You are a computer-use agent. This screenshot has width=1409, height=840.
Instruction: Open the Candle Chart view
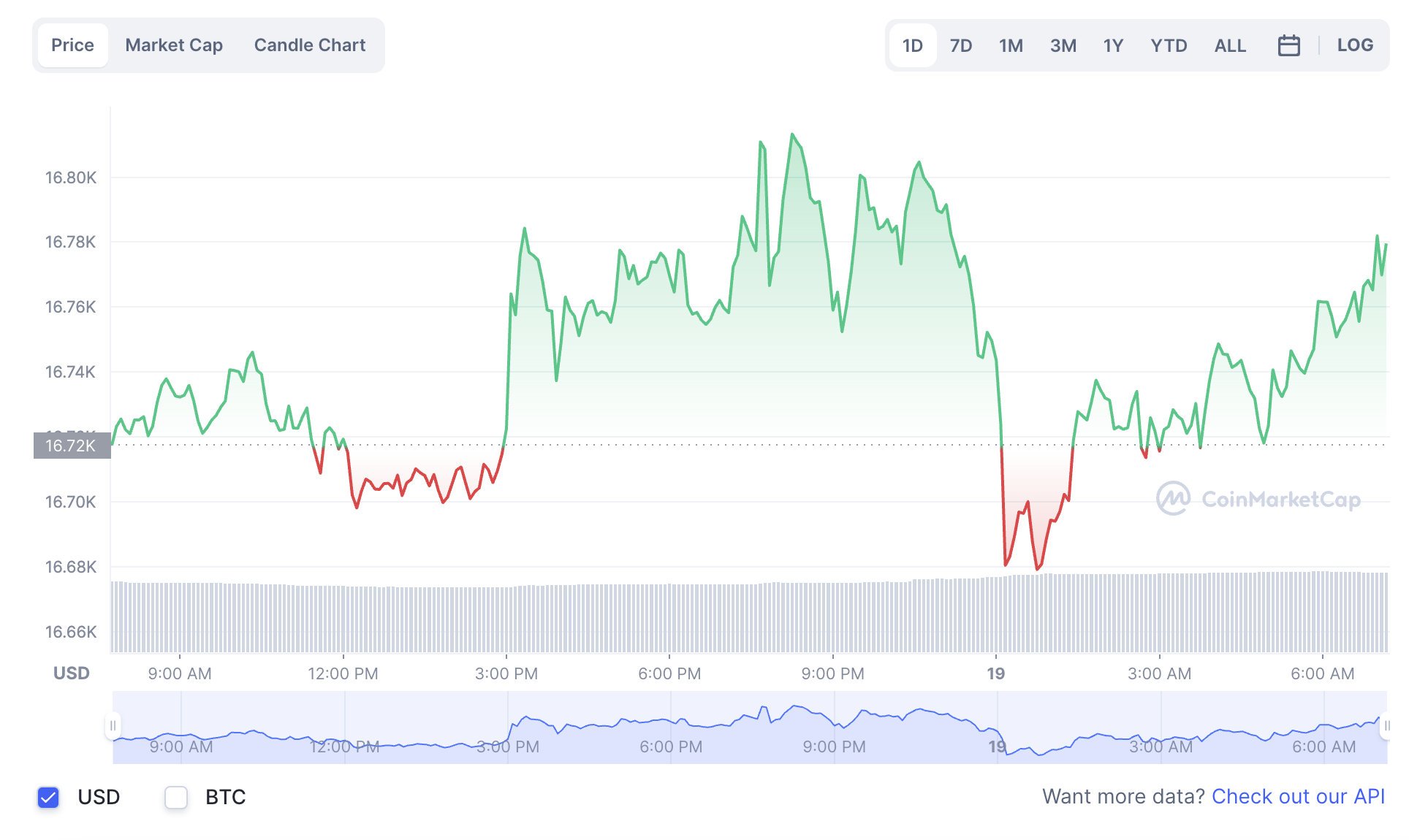click(x=309, y=45)
